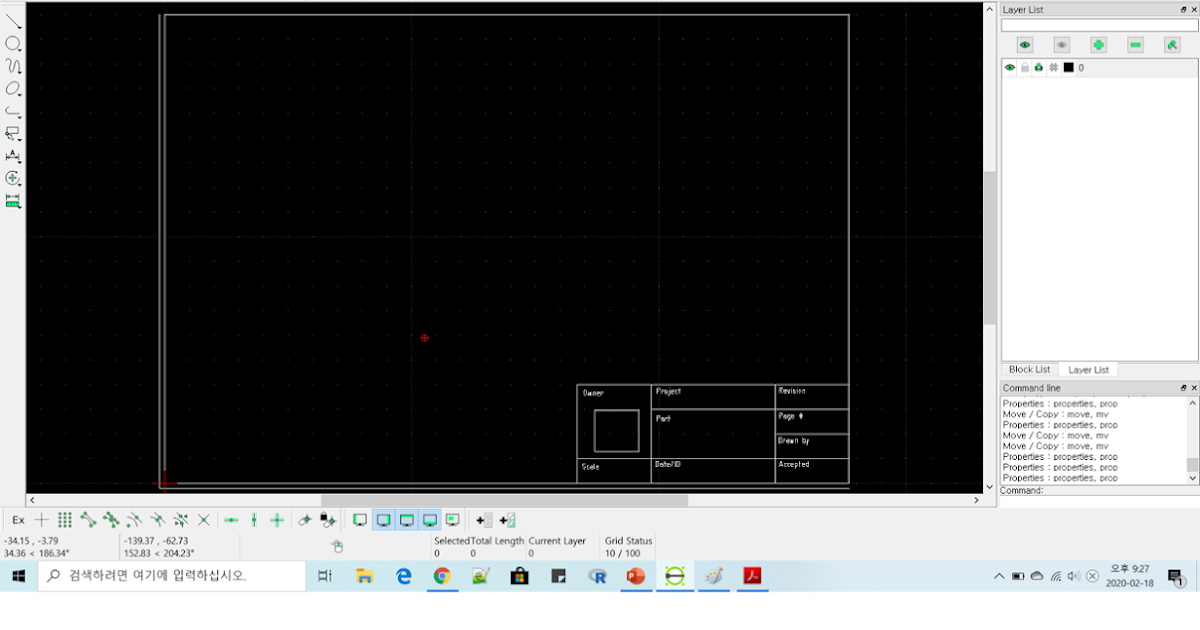Open the Windows Start menu
This screenshot has width=1200, height=630.
tap(18, 576)
